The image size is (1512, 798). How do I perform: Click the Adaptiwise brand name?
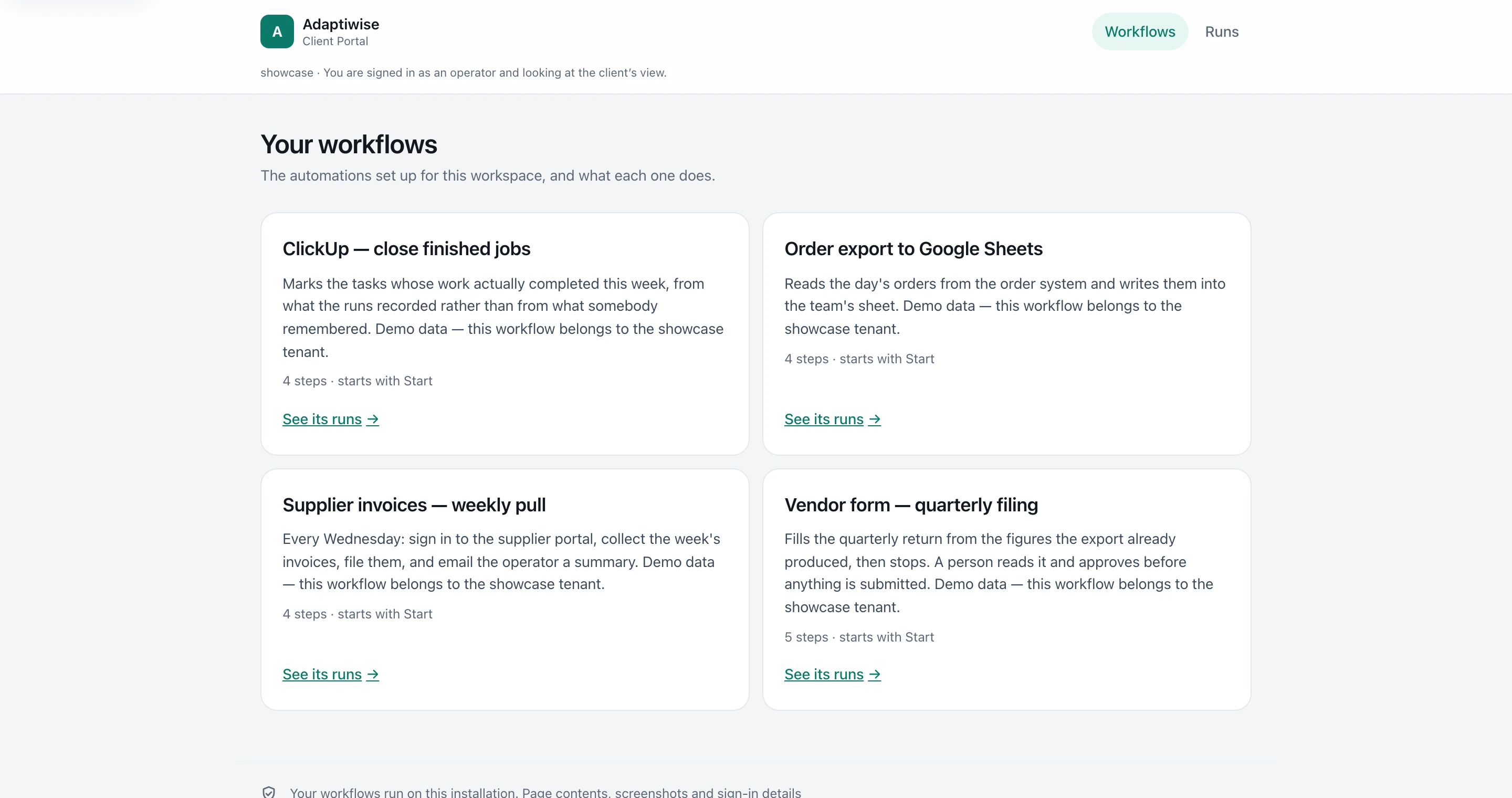click(x=340, y=24)
